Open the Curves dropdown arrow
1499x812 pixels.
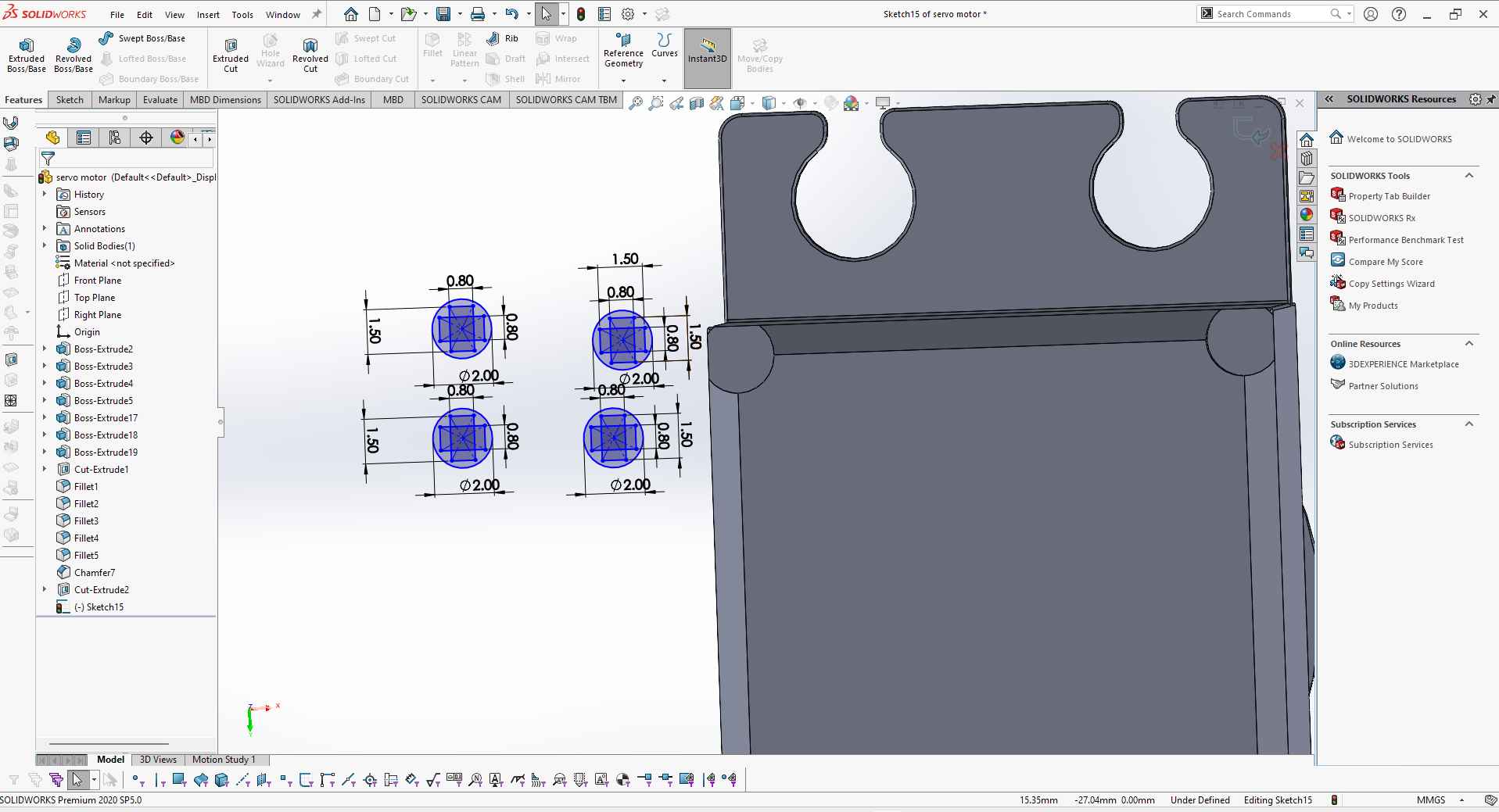click(664, 80)
